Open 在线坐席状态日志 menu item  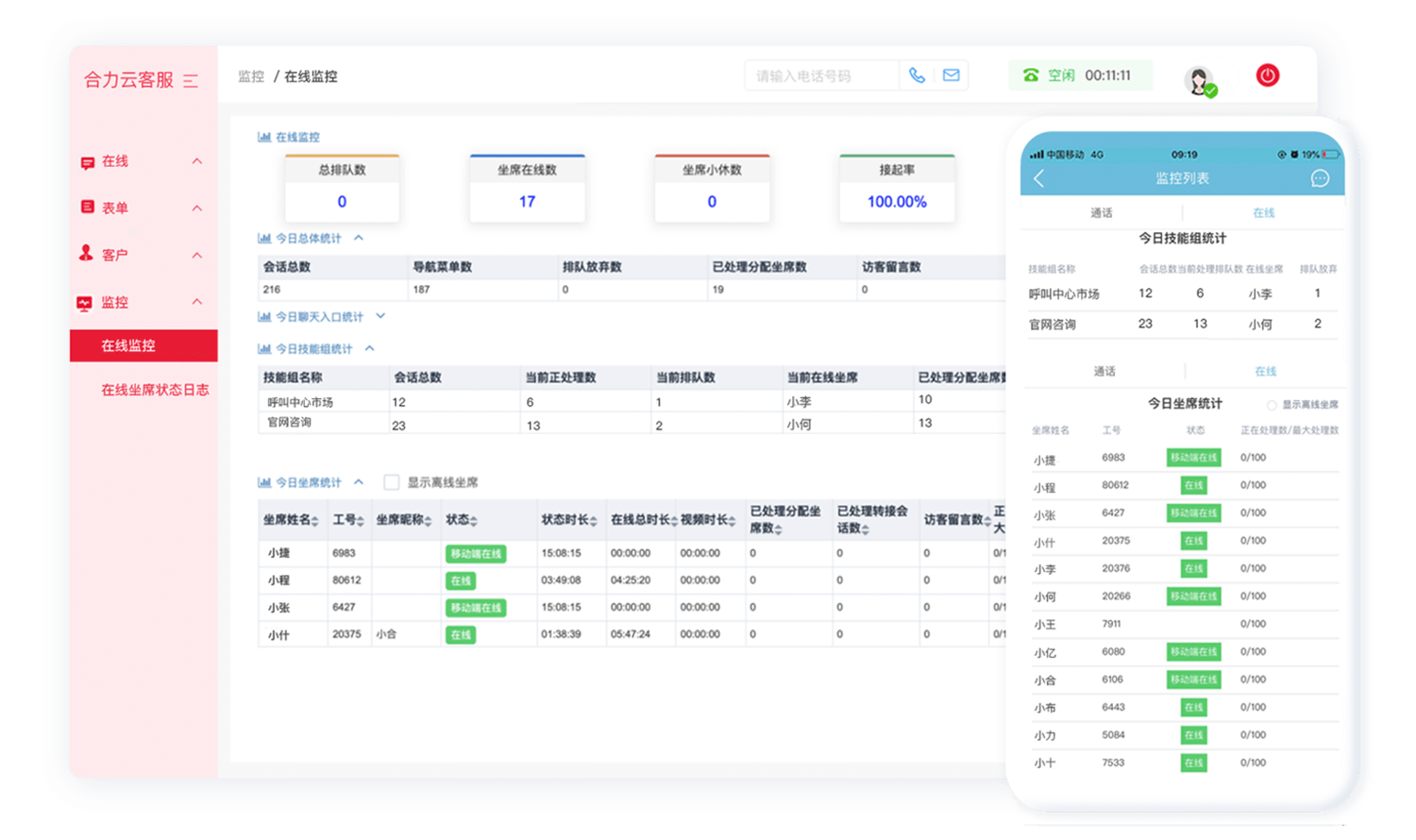tap(155, 390)
